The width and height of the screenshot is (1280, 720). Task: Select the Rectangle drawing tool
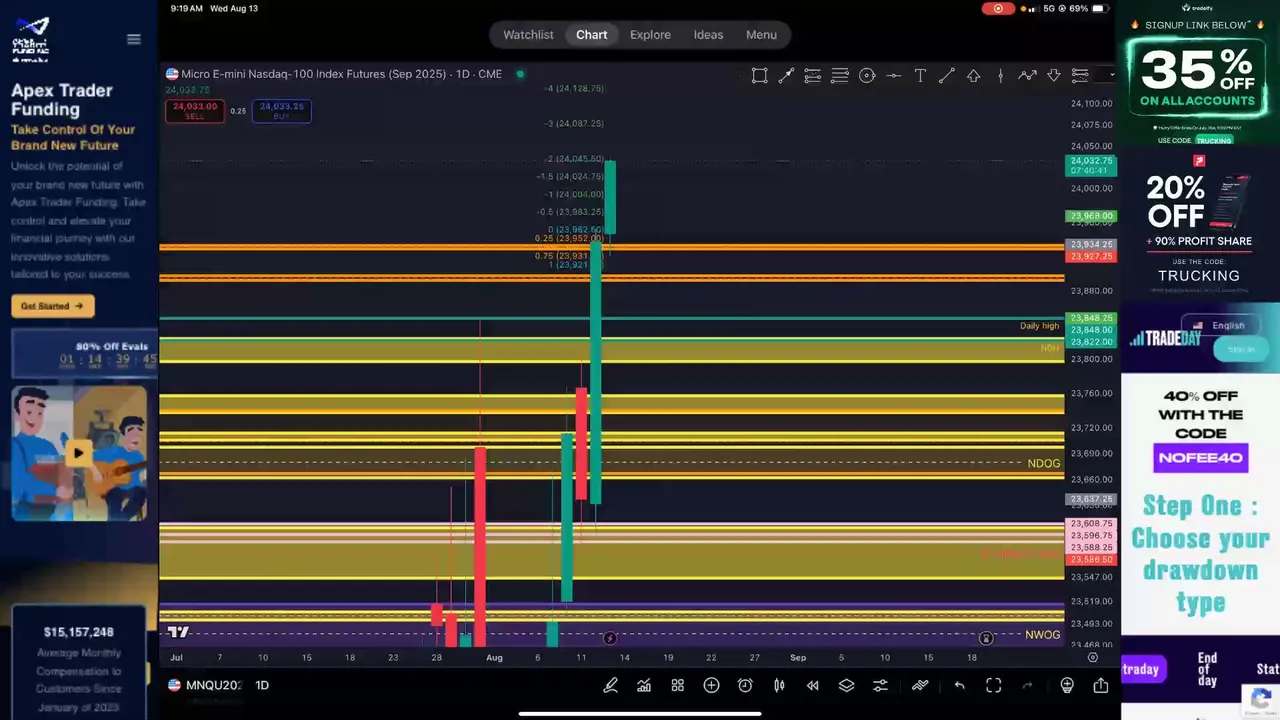pyautogui.click(x=760, y=76)
